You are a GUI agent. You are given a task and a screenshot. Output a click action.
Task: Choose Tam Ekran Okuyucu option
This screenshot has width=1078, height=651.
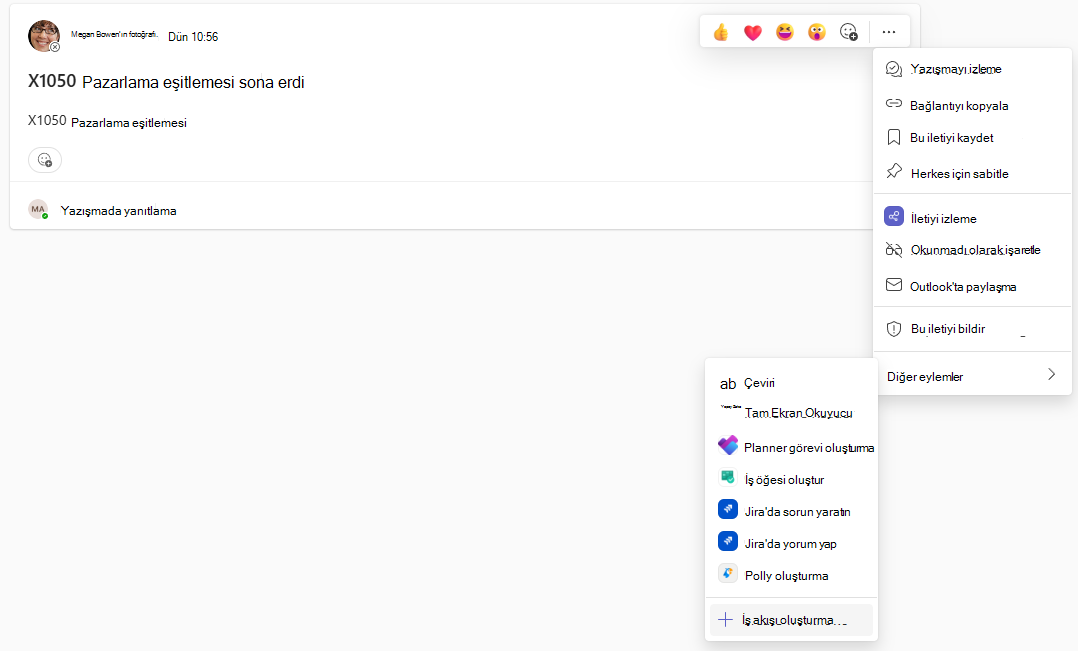pyautogui.click(x=791, y=412)
